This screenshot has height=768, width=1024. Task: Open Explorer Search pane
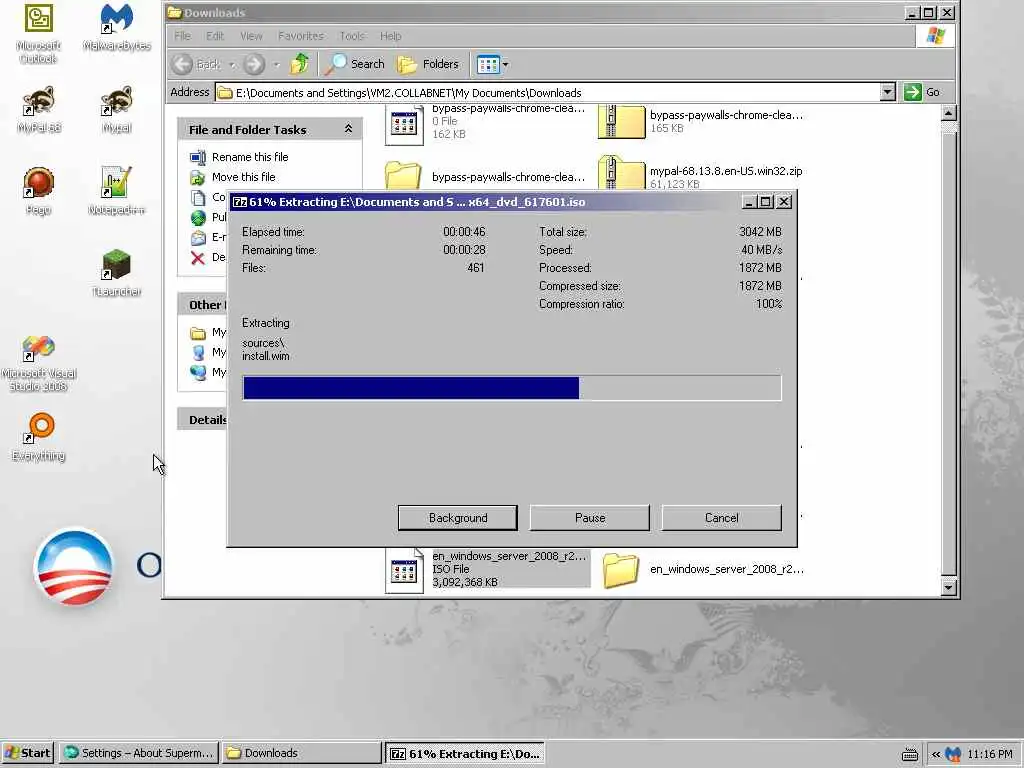(x=356, y=64)
